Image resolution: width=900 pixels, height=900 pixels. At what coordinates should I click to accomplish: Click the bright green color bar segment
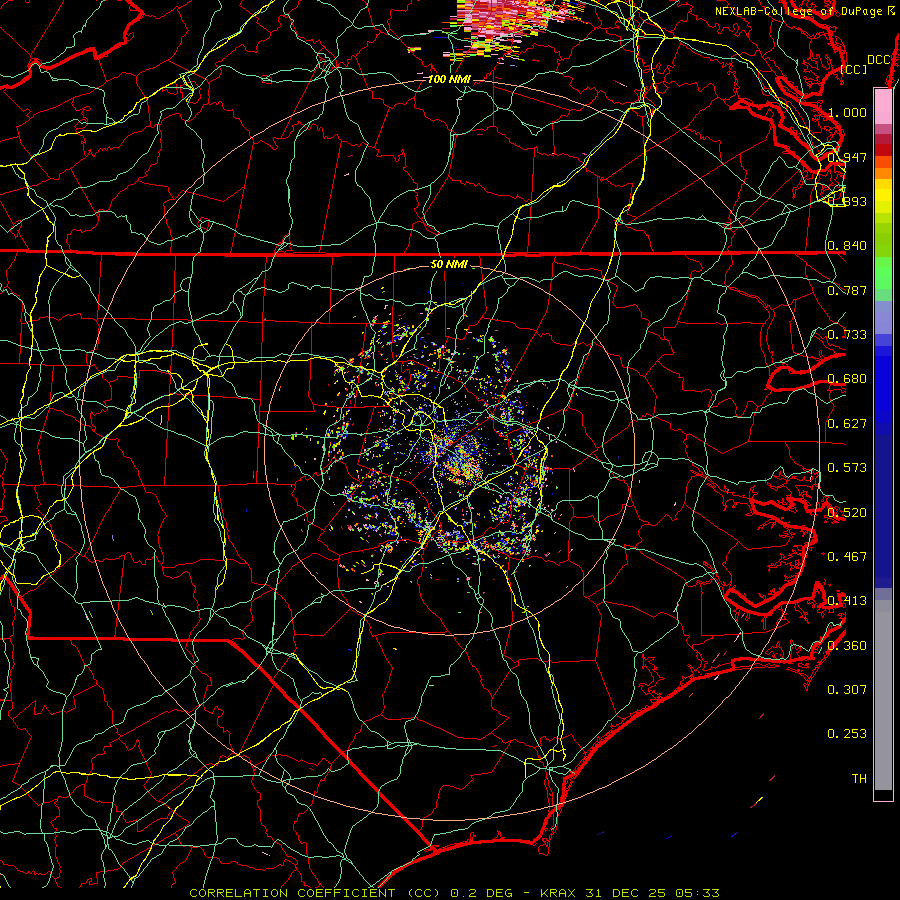point(883,273)
